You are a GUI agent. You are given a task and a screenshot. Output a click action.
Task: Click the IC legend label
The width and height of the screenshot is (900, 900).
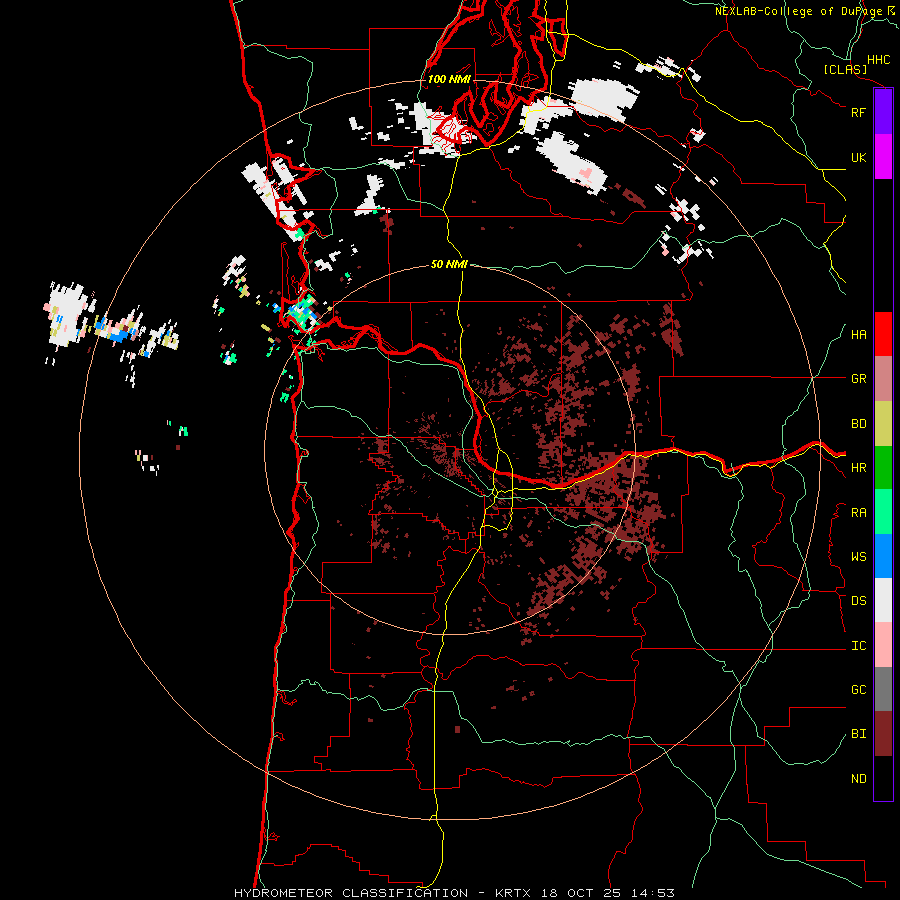(858, 646)
